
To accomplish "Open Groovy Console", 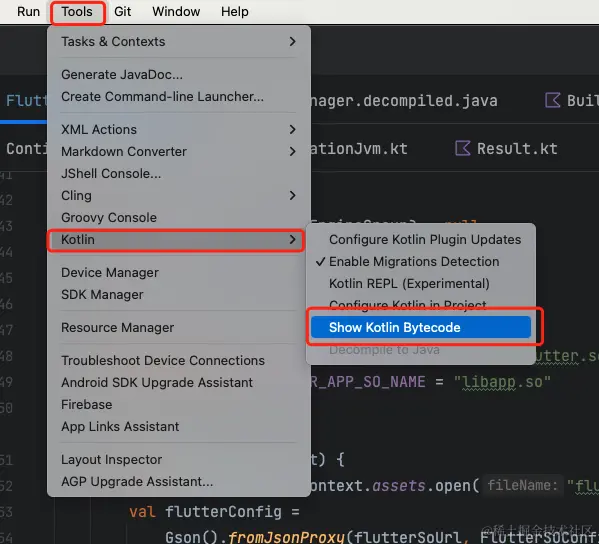I will [179, 217].
